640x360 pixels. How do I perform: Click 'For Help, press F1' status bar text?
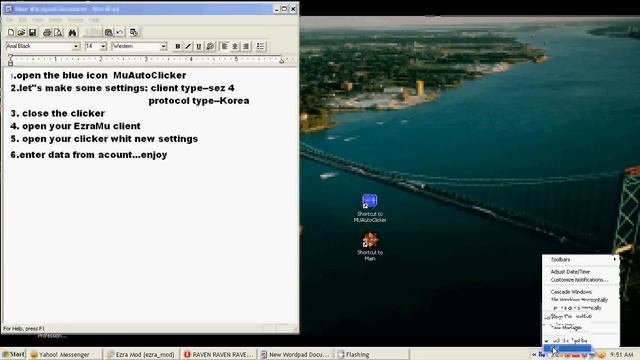[24, 329]
